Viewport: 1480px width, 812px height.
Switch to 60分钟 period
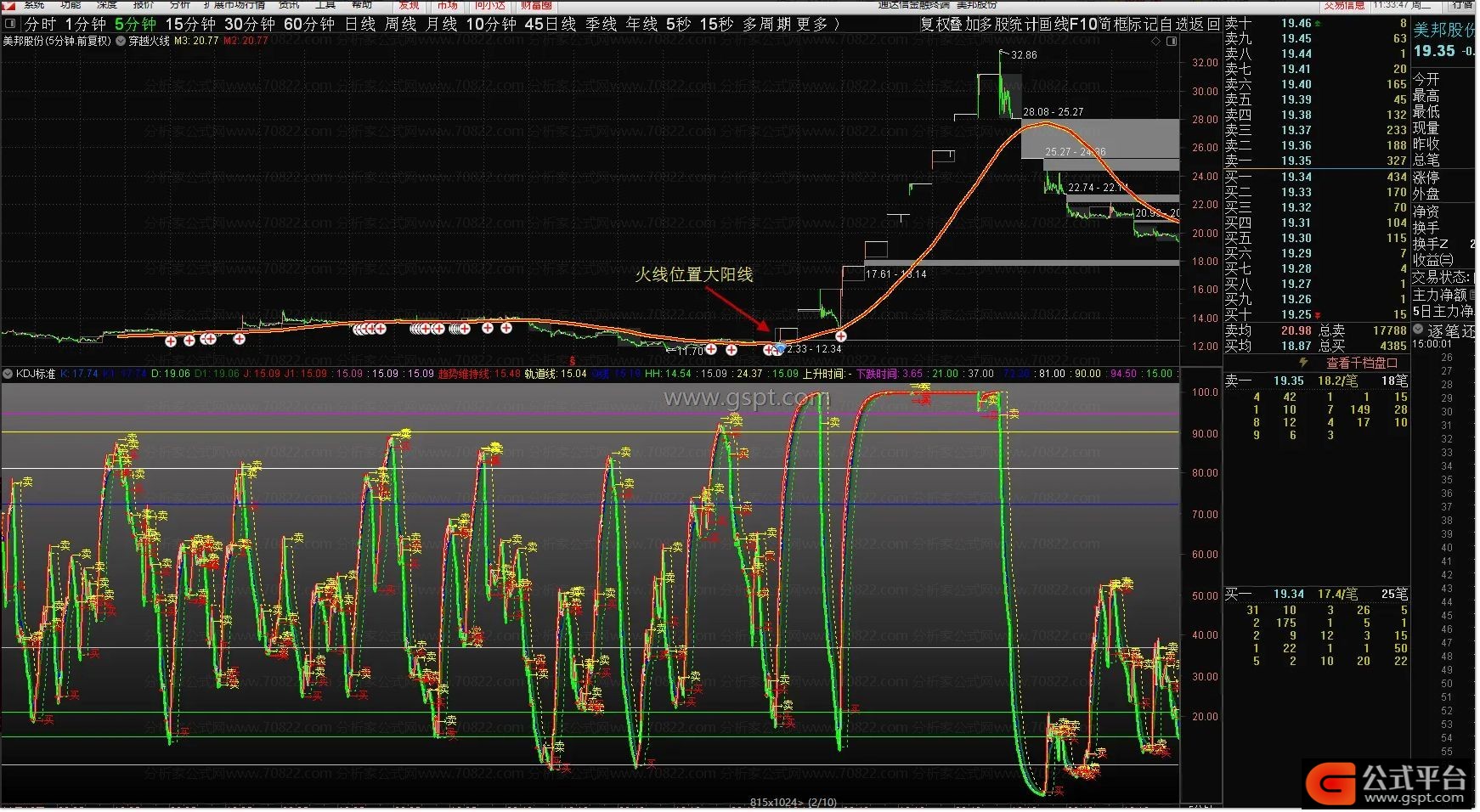309,24
